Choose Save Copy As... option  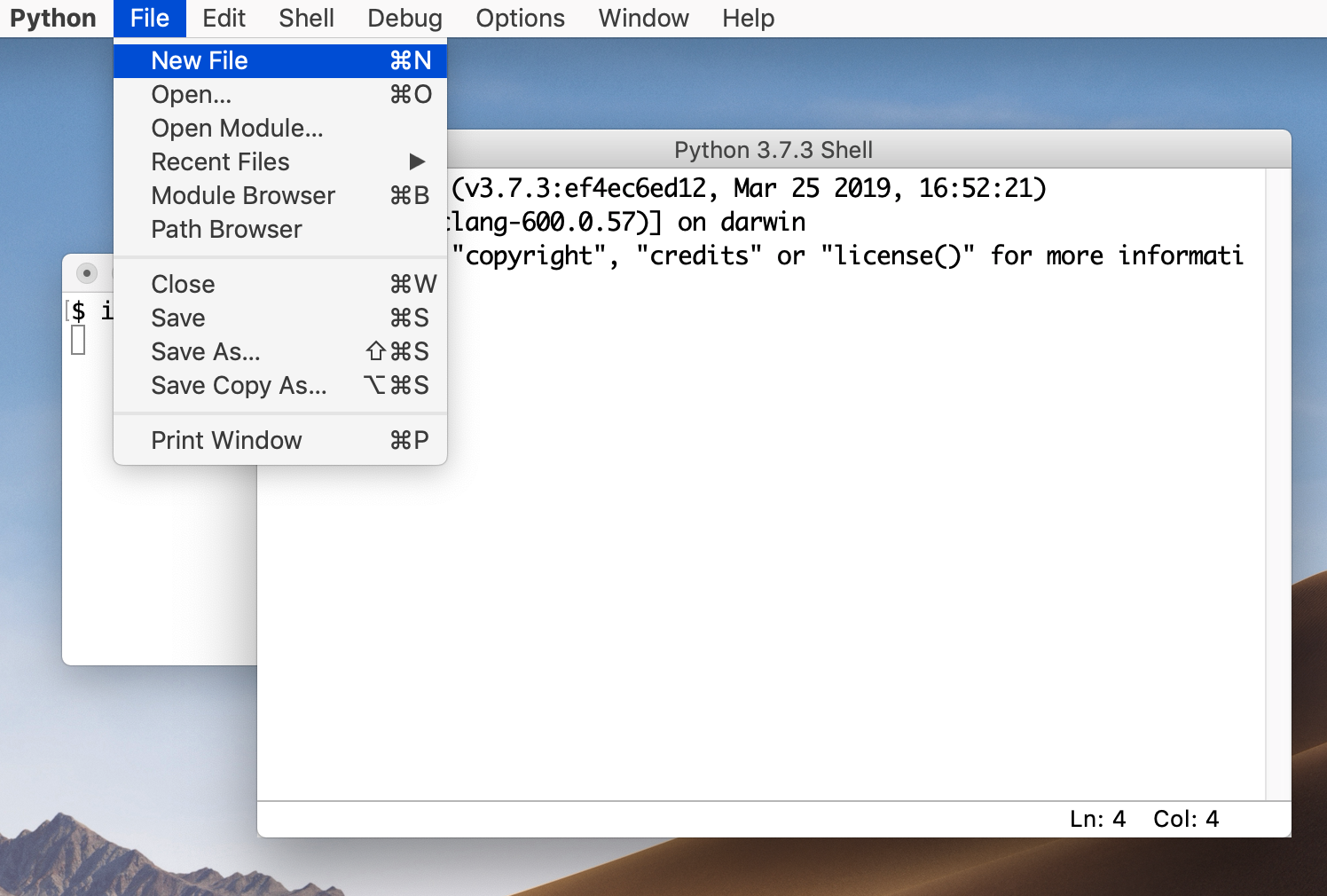tap(239, 385)
